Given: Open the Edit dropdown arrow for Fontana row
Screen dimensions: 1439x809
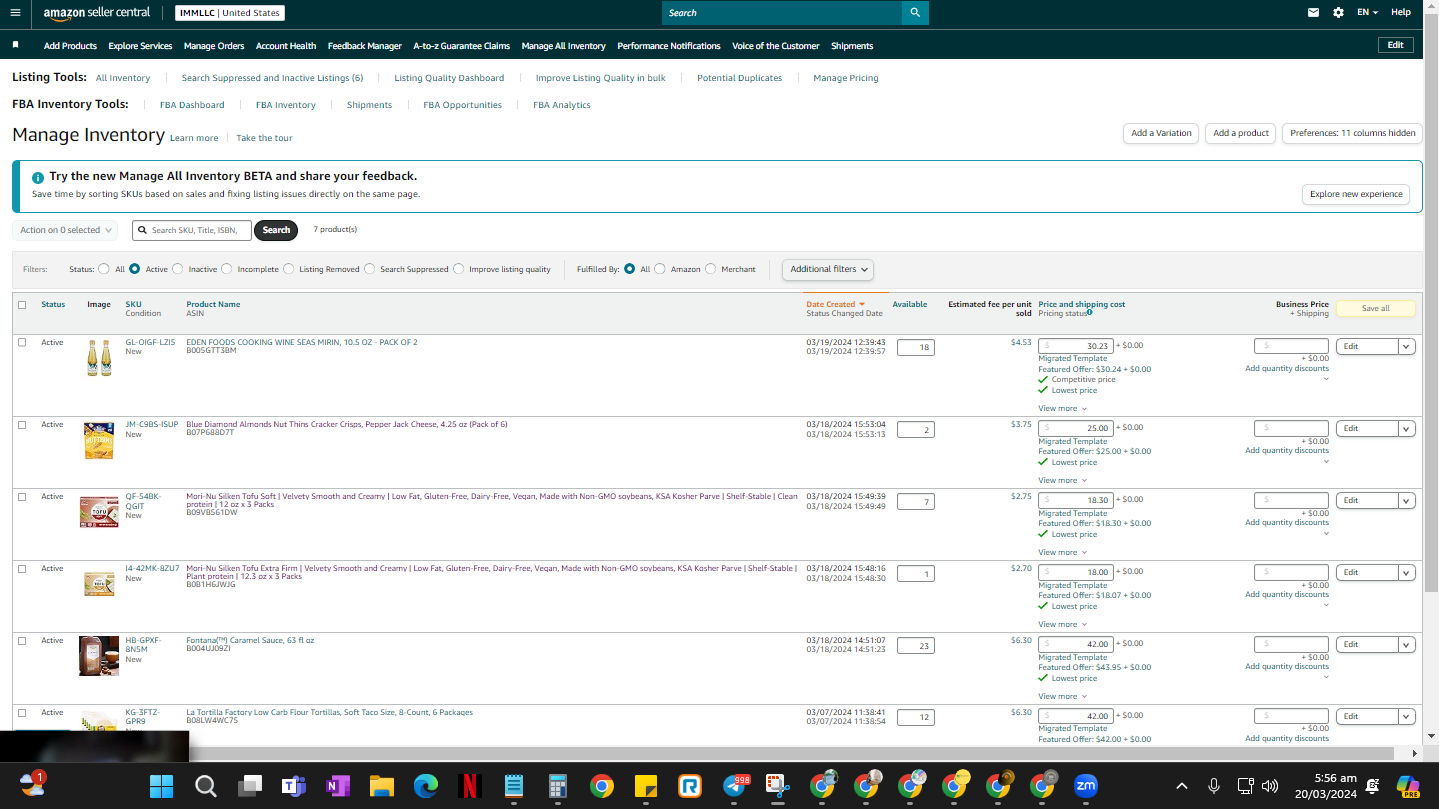Looking at the screenshot, I should (1406, 644).
